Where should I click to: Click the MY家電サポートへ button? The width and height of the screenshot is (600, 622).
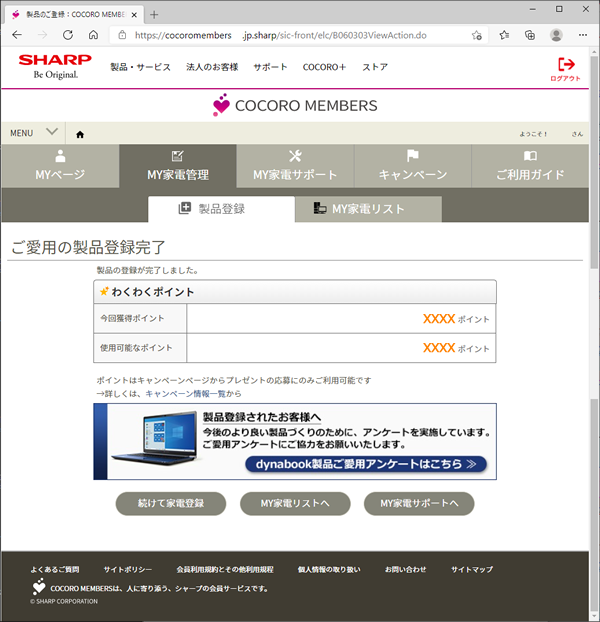click(x=419, y=503)
